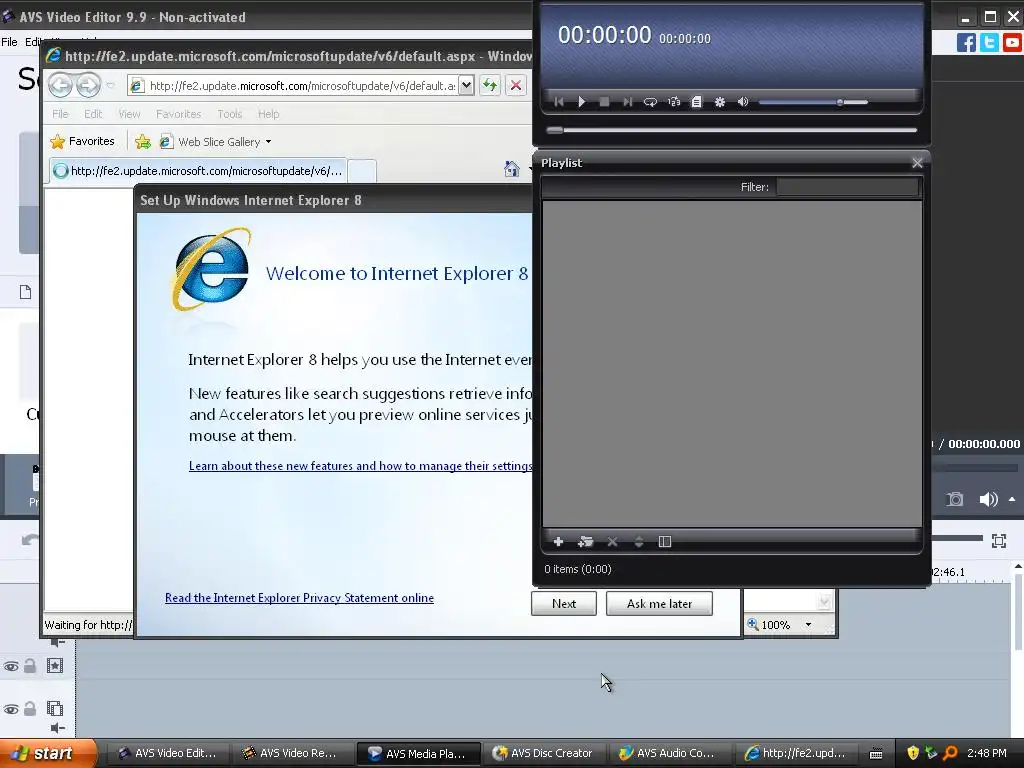Open Learn about these new features link

pyautogui.click(x=360, y=466)
